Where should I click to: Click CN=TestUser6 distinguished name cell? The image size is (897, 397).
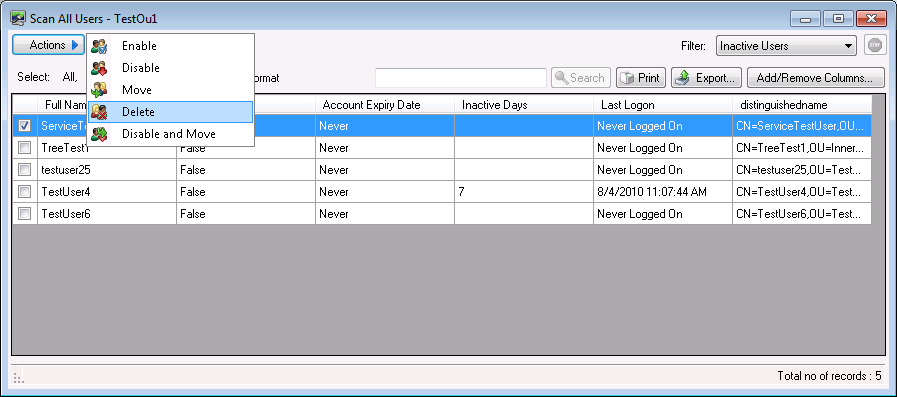[802, 214]
